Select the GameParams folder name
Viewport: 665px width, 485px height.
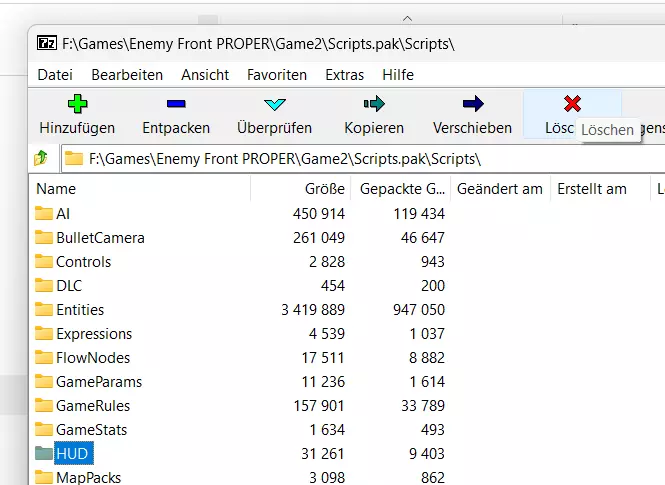tap(99, 382)
